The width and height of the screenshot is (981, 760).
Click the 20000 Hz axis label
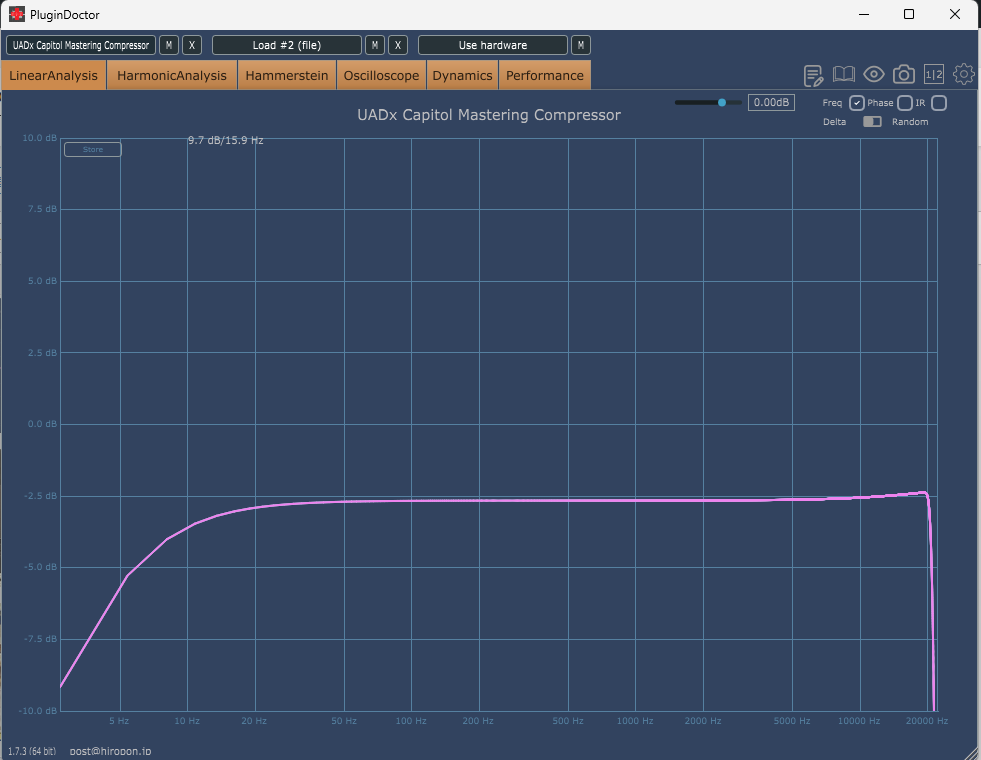927,721
